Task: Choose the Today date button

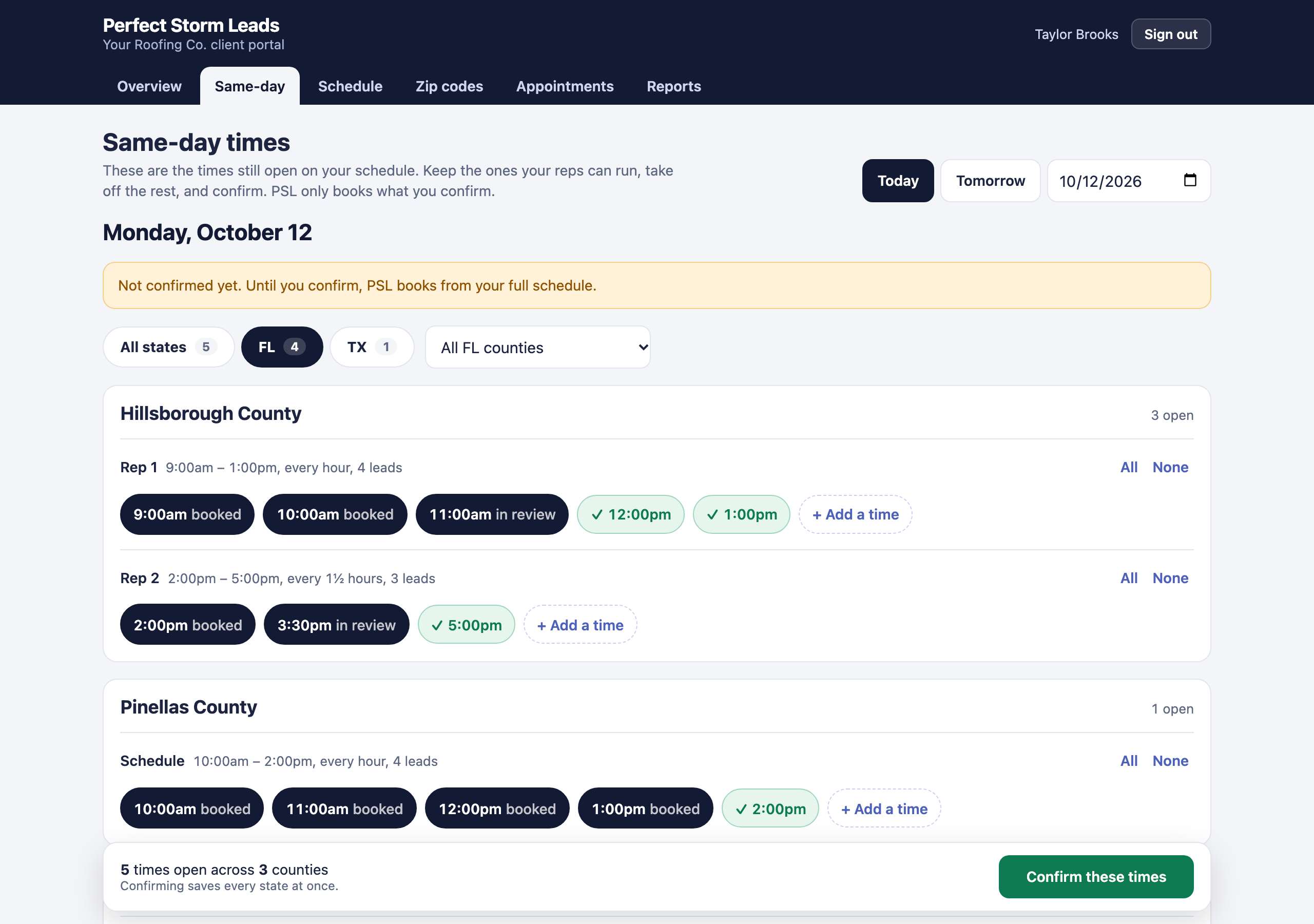Action: pyautogui.click(x=897, y=181)
